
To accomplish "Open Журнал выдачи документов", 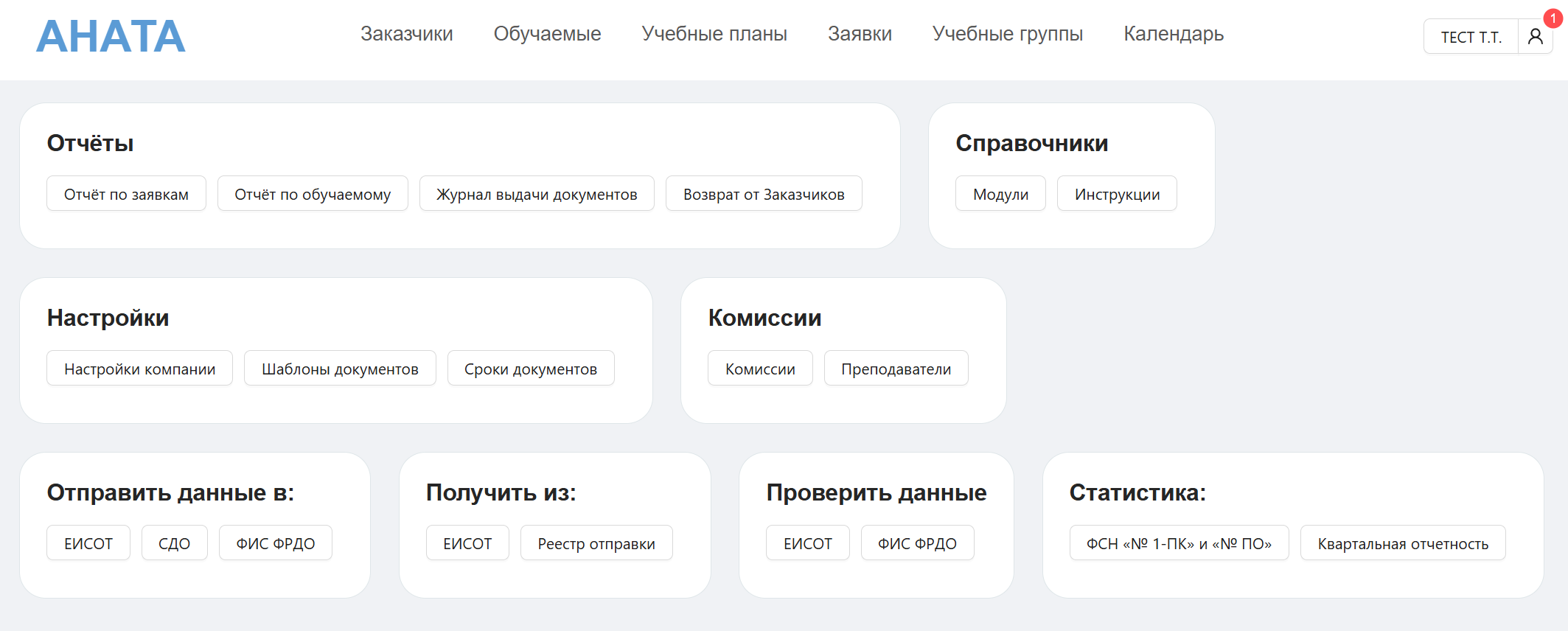I will tap(537, 194).
